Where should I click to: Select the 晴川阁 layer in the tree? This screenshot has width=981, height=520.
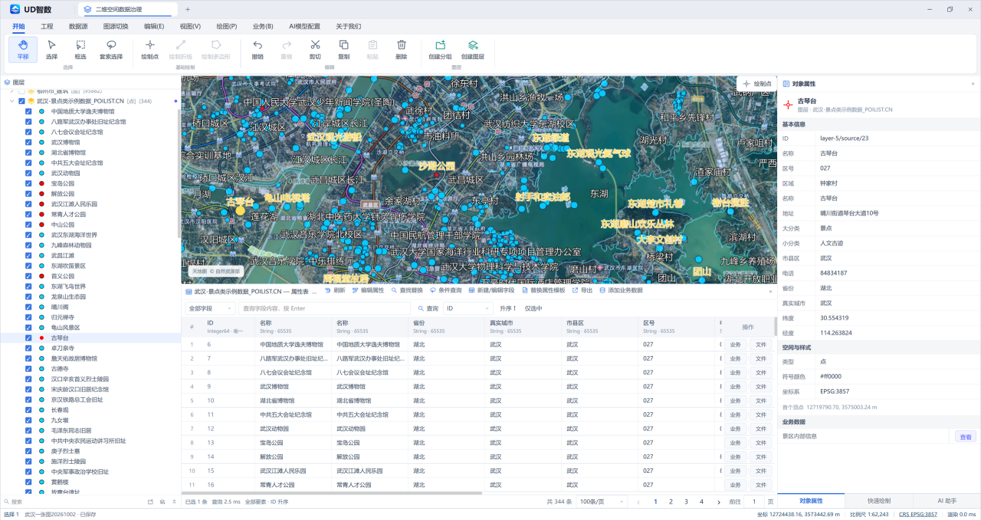click(59, 307)
